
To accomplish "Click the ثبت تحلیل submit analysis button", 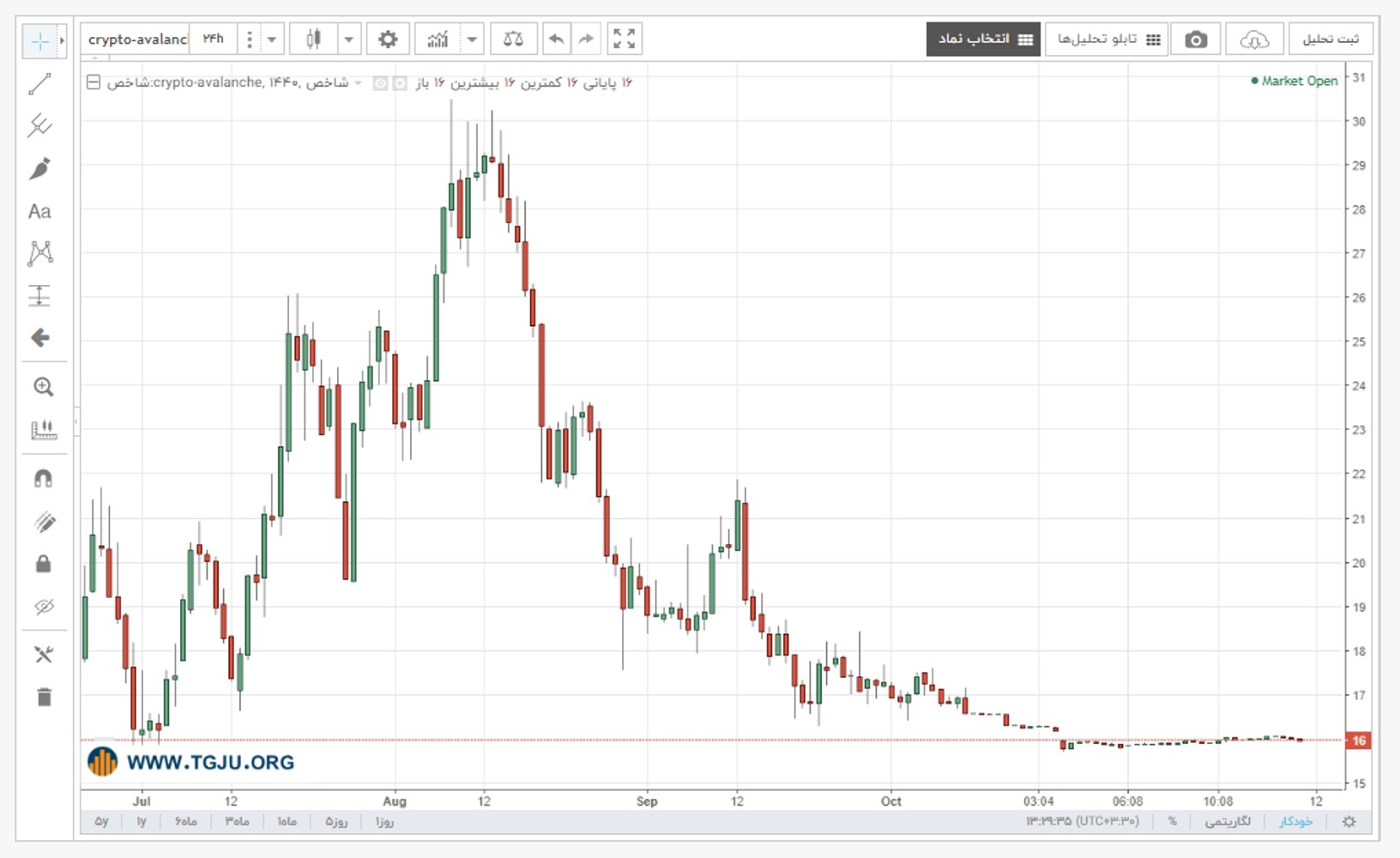I will (x=1331, y=39).
